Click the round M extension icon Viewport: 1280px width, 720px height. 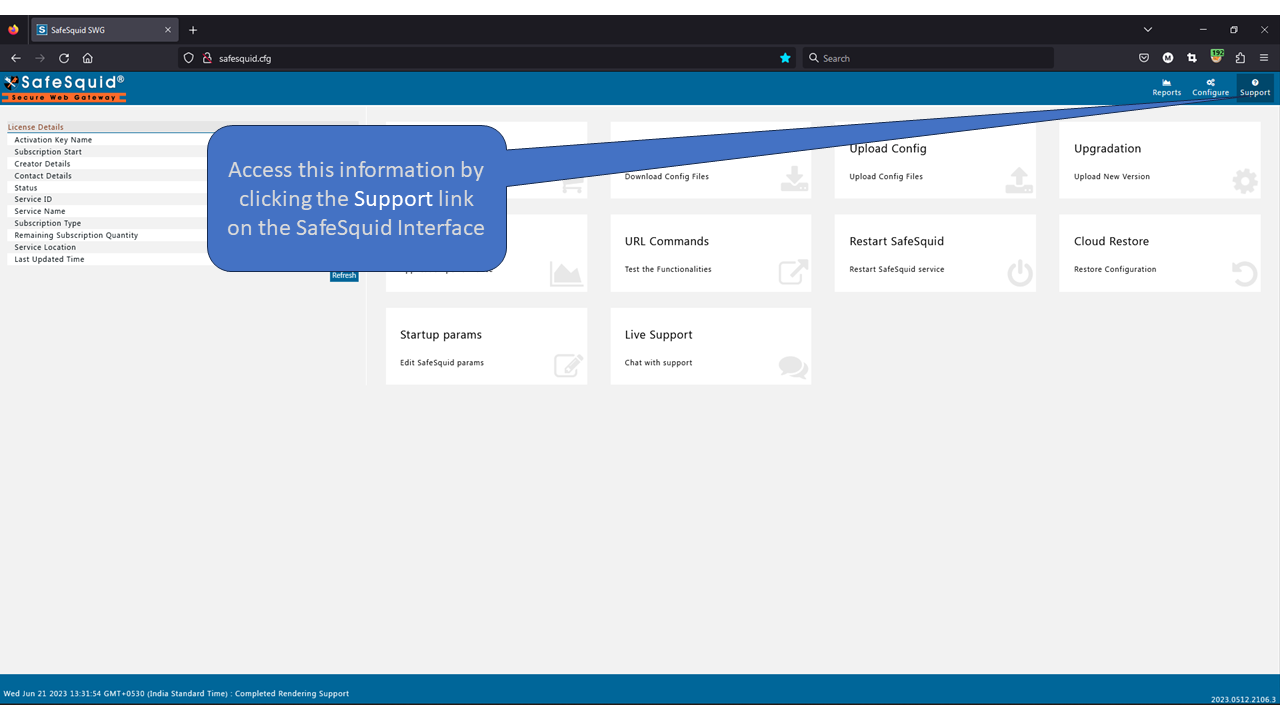pyautogui.click(x=1168, y=58)
